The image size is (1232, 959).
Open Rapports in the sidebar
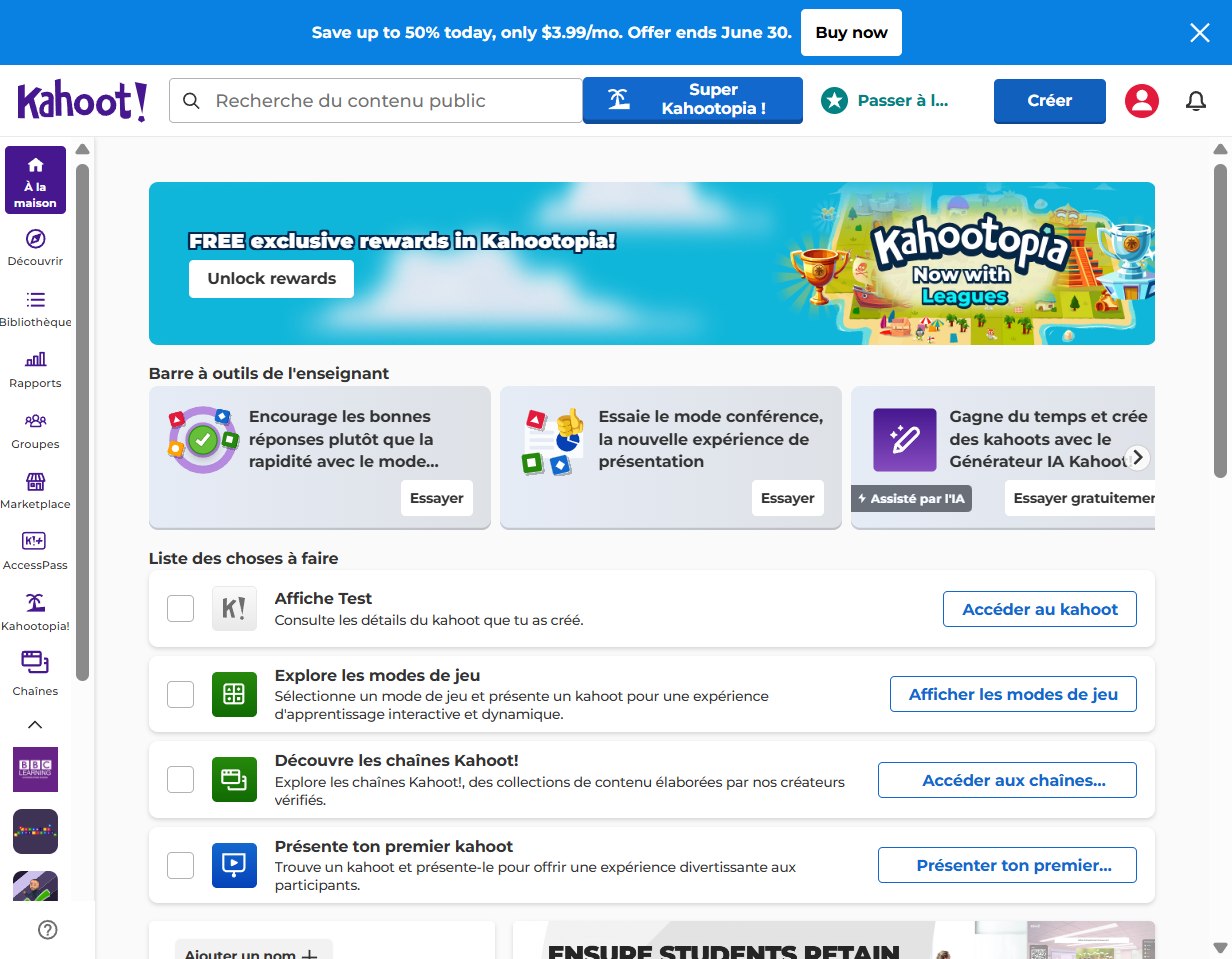35,370
